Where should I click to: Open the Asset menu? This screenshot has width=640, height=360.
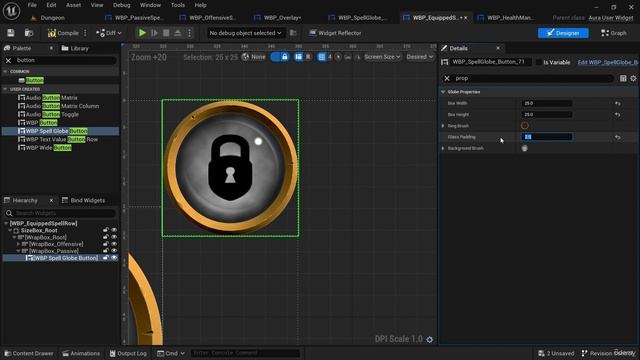coord(73,5)
